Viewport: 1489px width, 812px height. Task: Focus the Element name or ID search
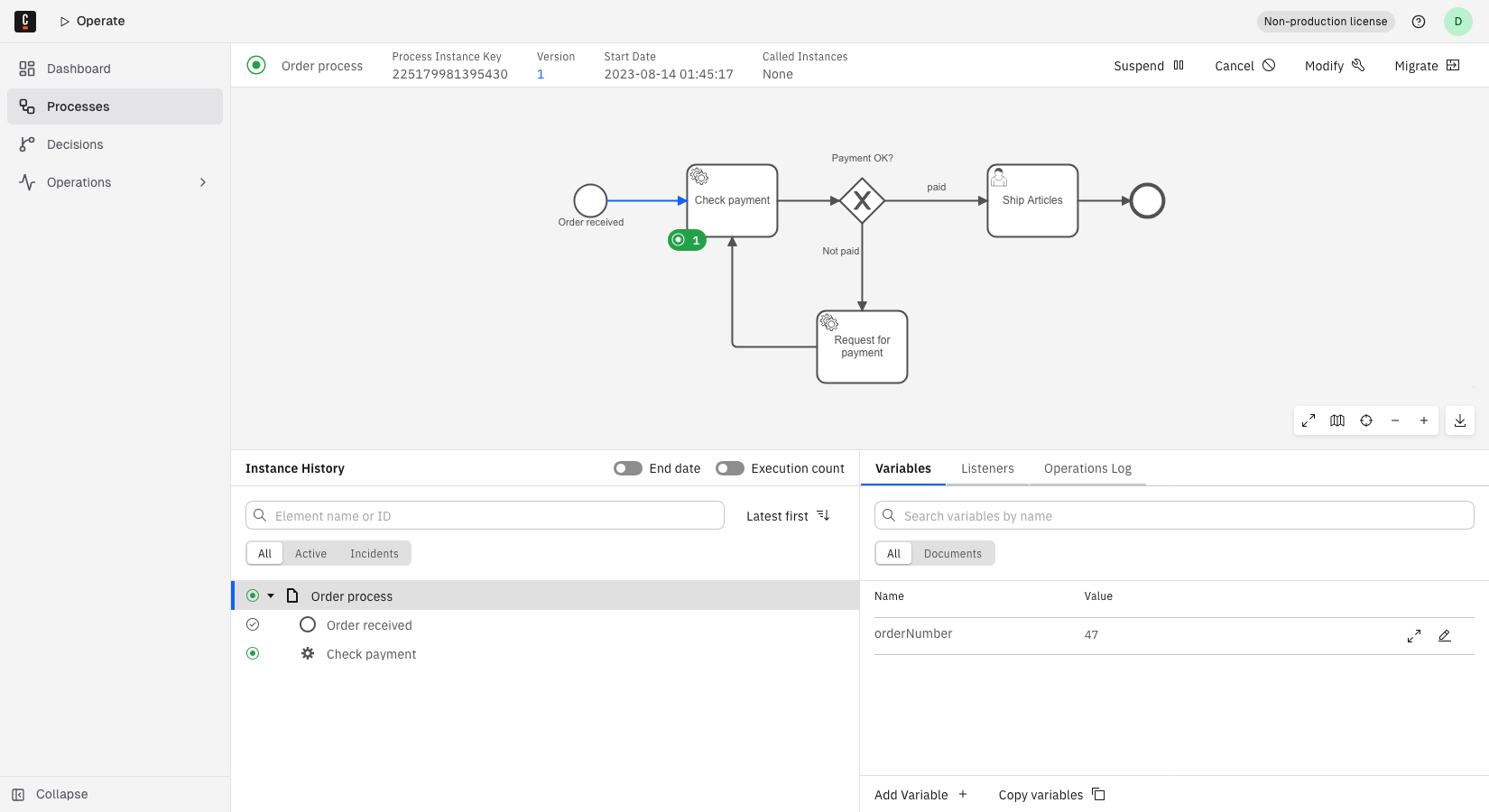[485, 515]
